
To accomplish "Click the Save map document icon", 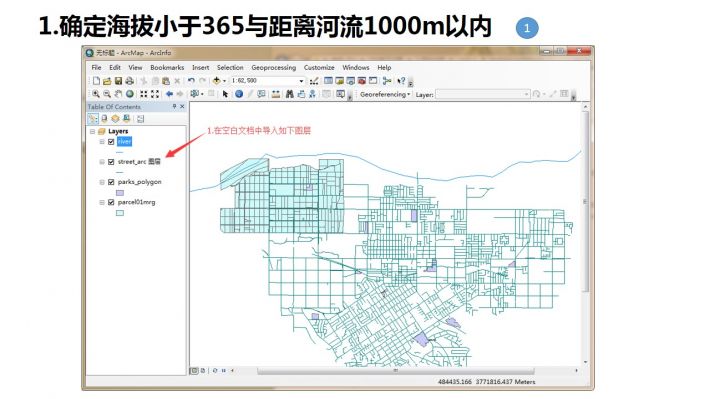I will [x=118, y=81].
